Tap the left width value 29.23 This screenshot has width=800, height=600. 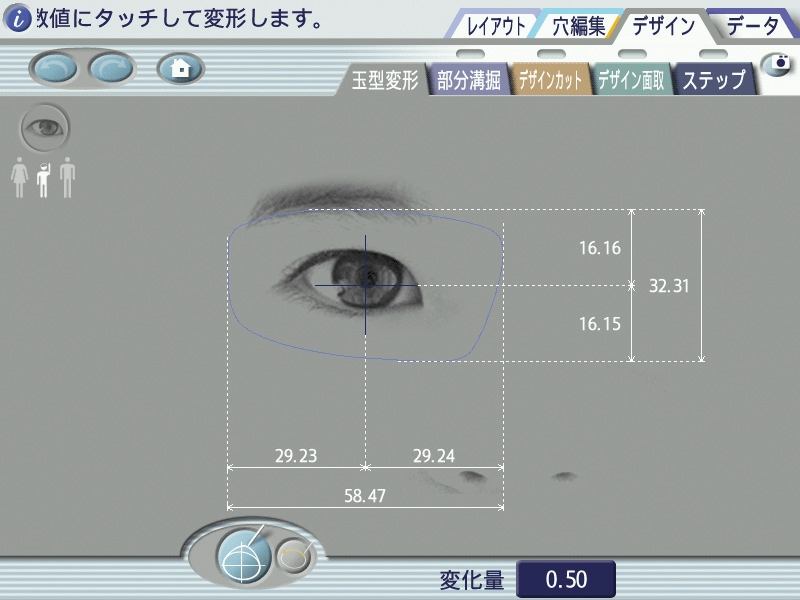coord(296,455)
